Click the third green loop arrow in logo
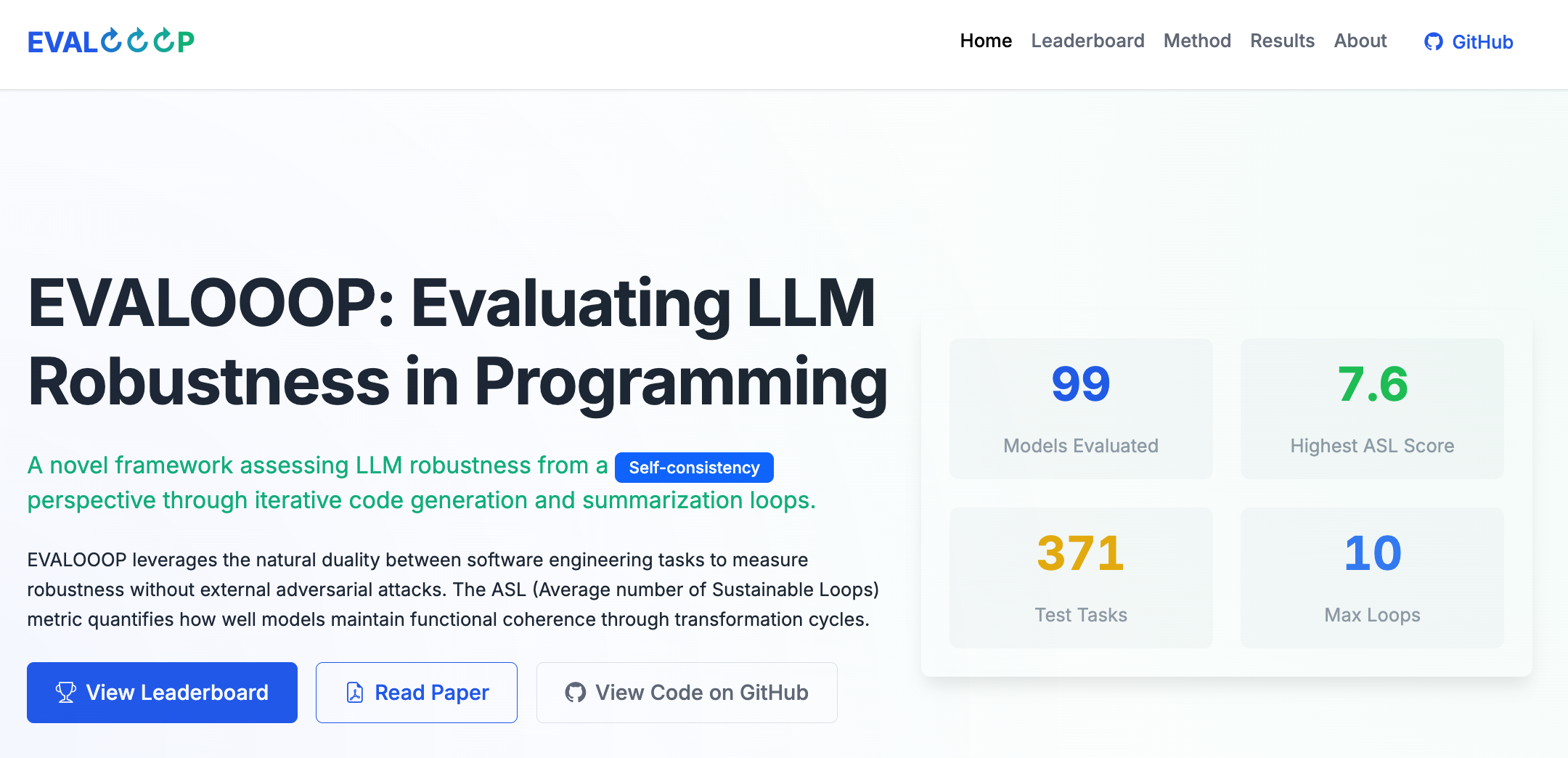1568x758 pixels. point(163,41)
